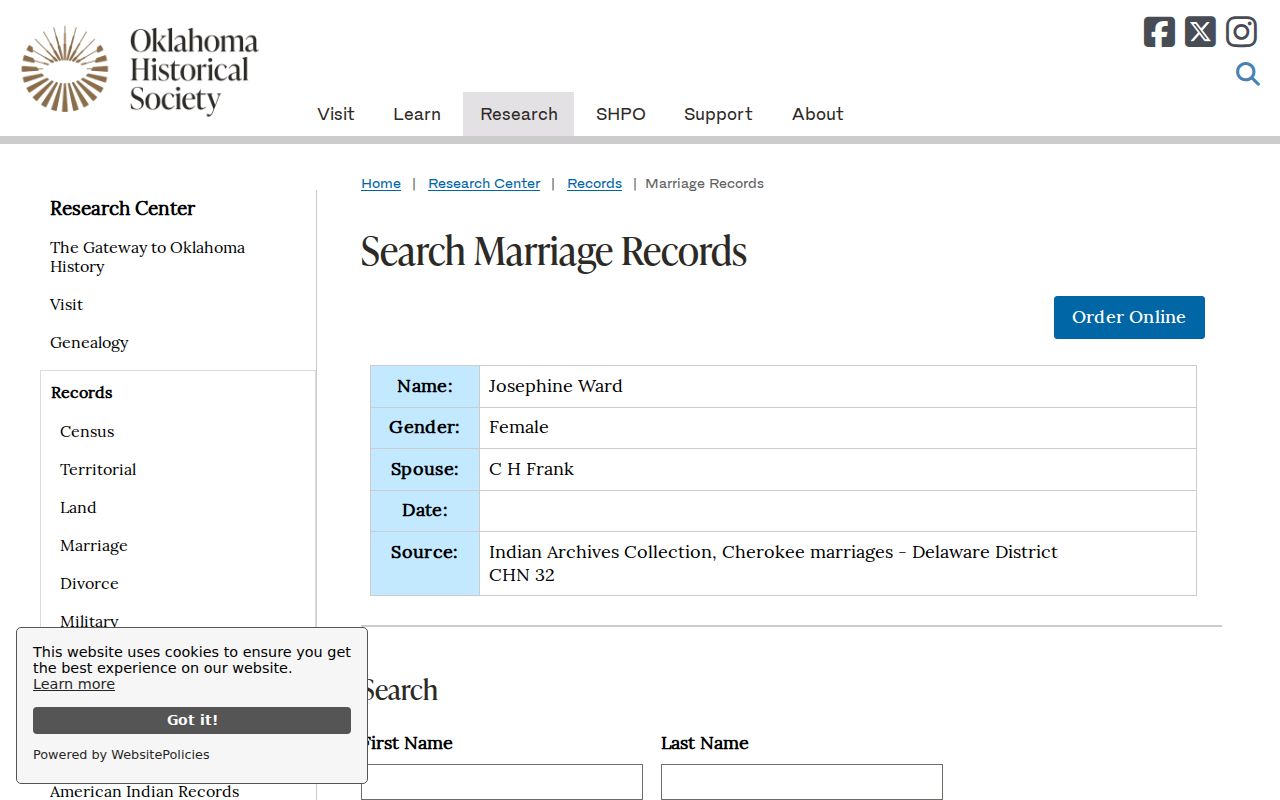Select the Research navigation tab
This screenshot has height=800, width=1280.
coord(519,114)
